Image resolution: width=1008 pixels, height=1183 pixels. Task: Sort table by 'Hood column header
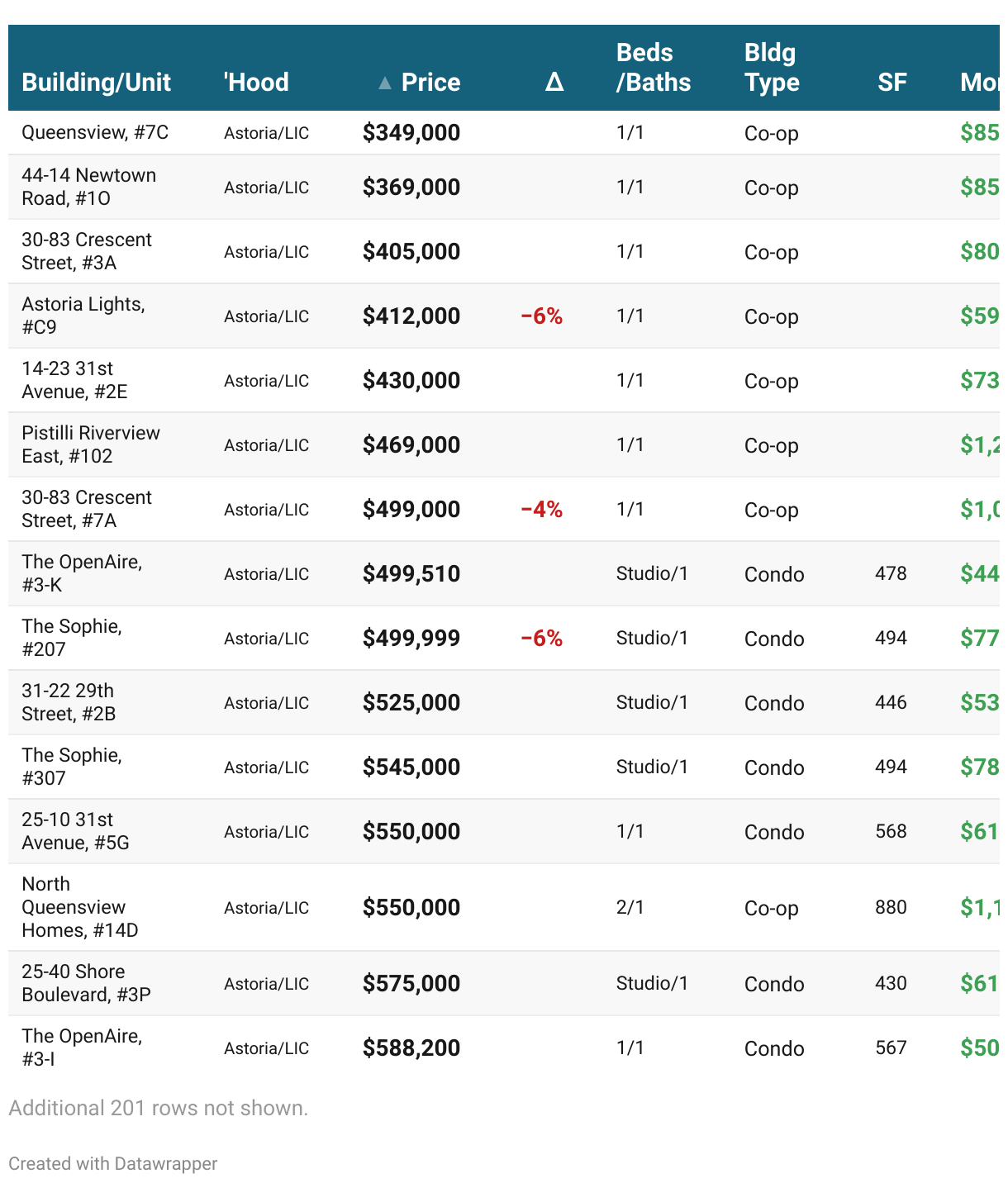pos(256,83)
